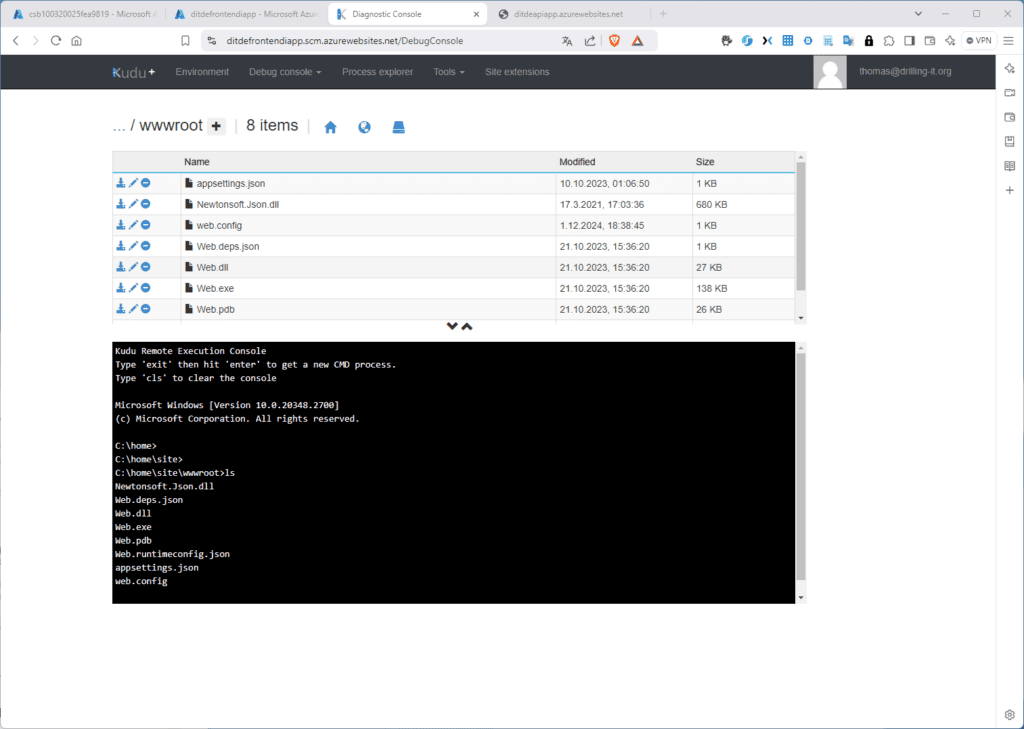Click the add plus icon in right sidebar
Image resolution: width=1024 pixels, height=729 pixels.
1010,190
